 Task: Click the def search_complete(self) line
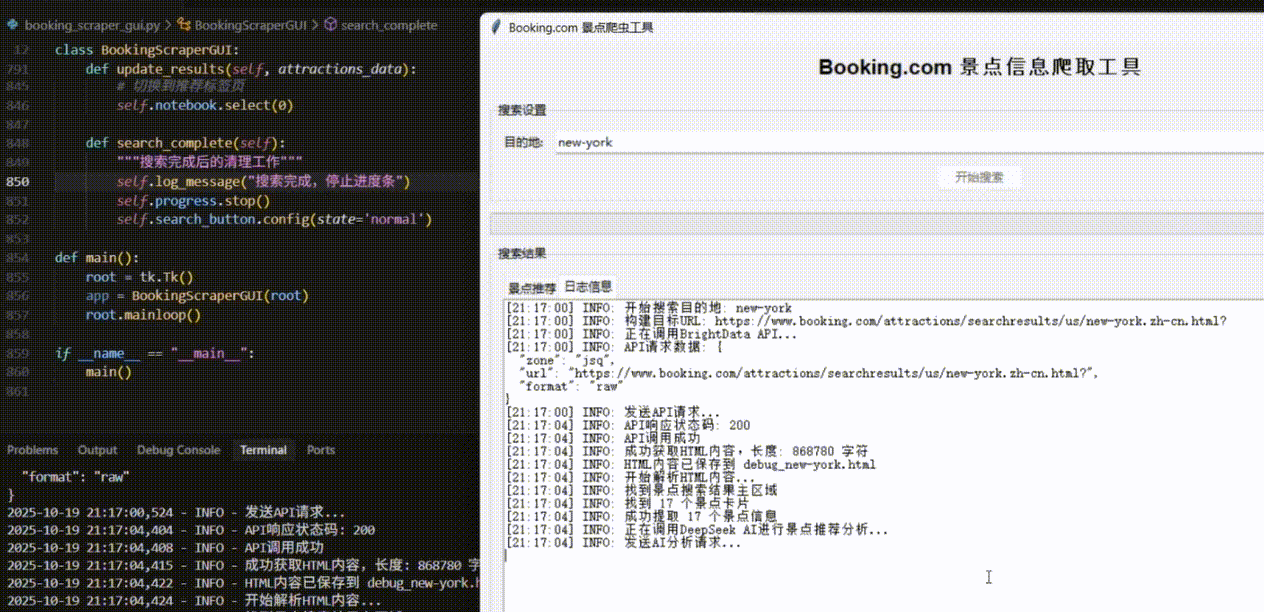pos(185,143)
